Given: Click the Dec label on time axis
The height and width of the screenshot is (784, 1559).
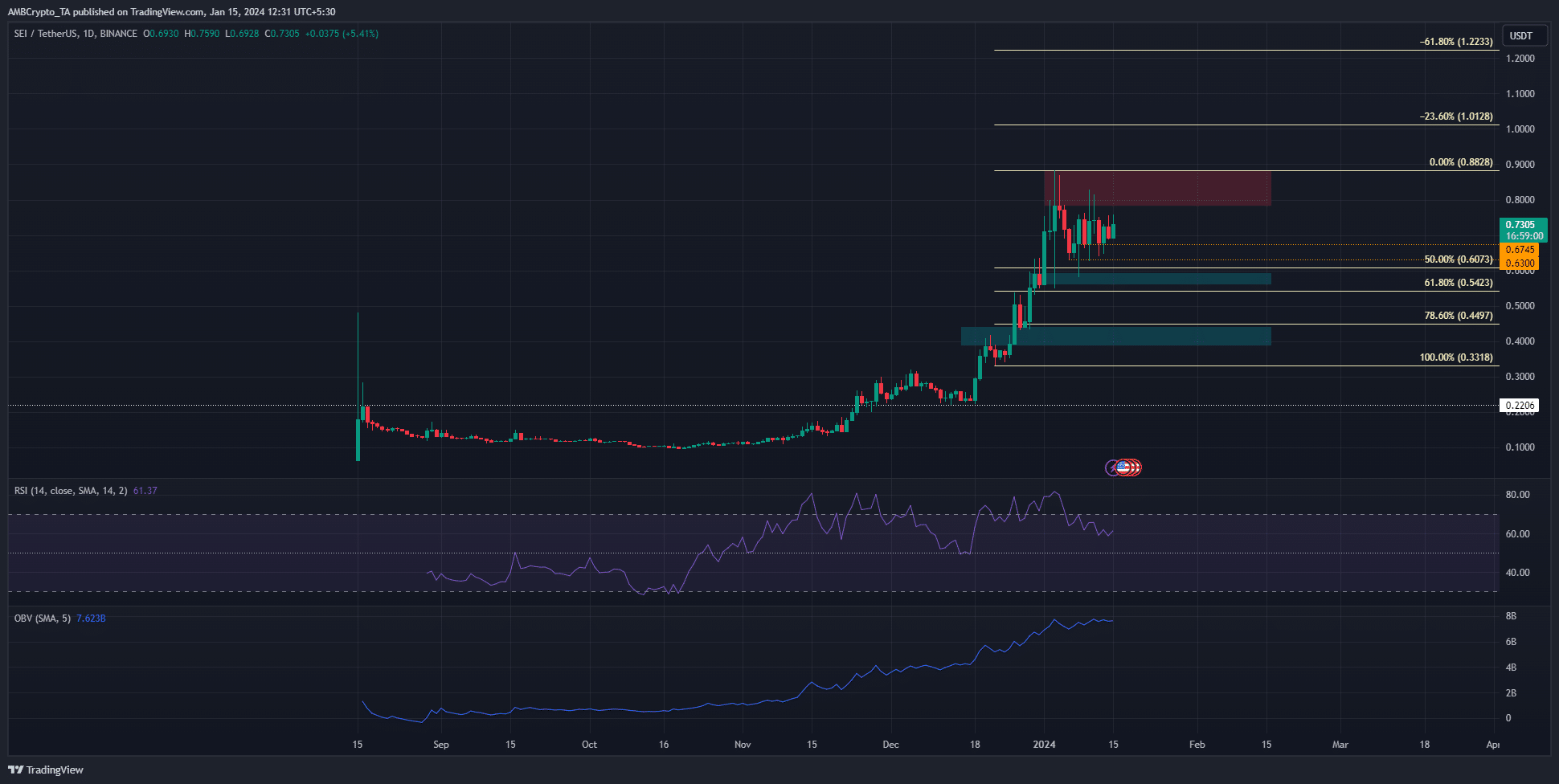Looking at the screenshot, I should 890,745.
